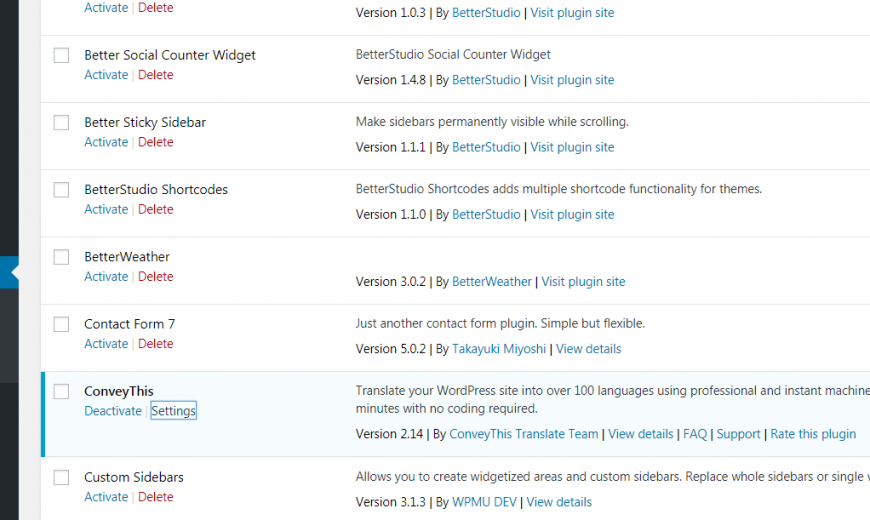The height and width of the screenshot is (520, 870).
Task: Open ConveyThis Settings link
Action: coord(173,411)
